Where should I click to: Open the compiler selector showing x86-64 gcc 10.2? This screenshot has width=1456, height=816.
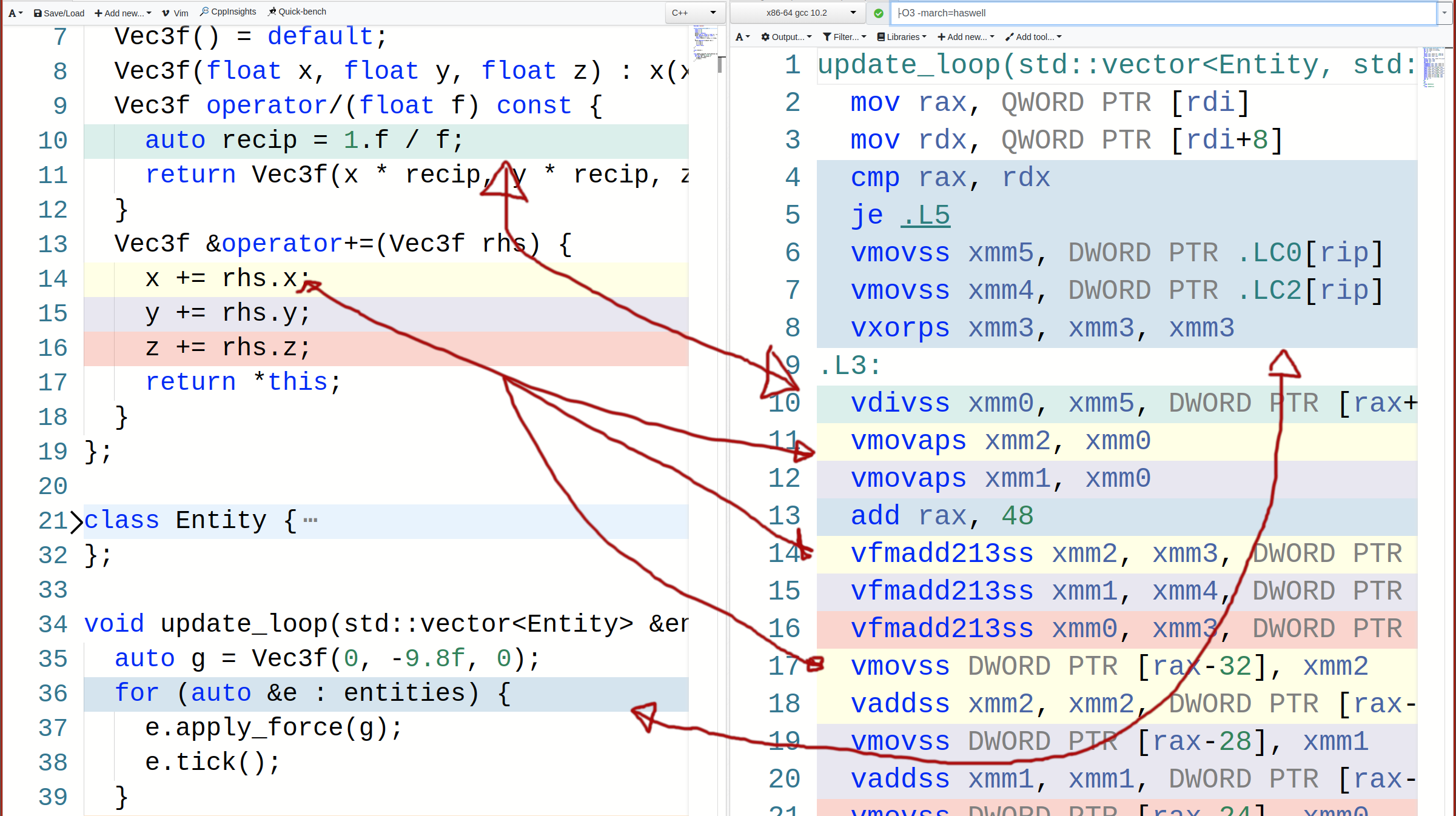797,12
